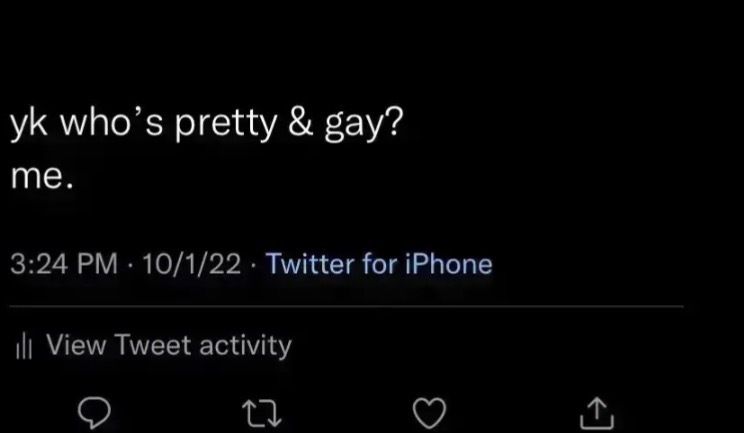Viewport: 744px width, 433px height.
Task: Click the bar chart analytics icon
Action: (x=24, y=345)
